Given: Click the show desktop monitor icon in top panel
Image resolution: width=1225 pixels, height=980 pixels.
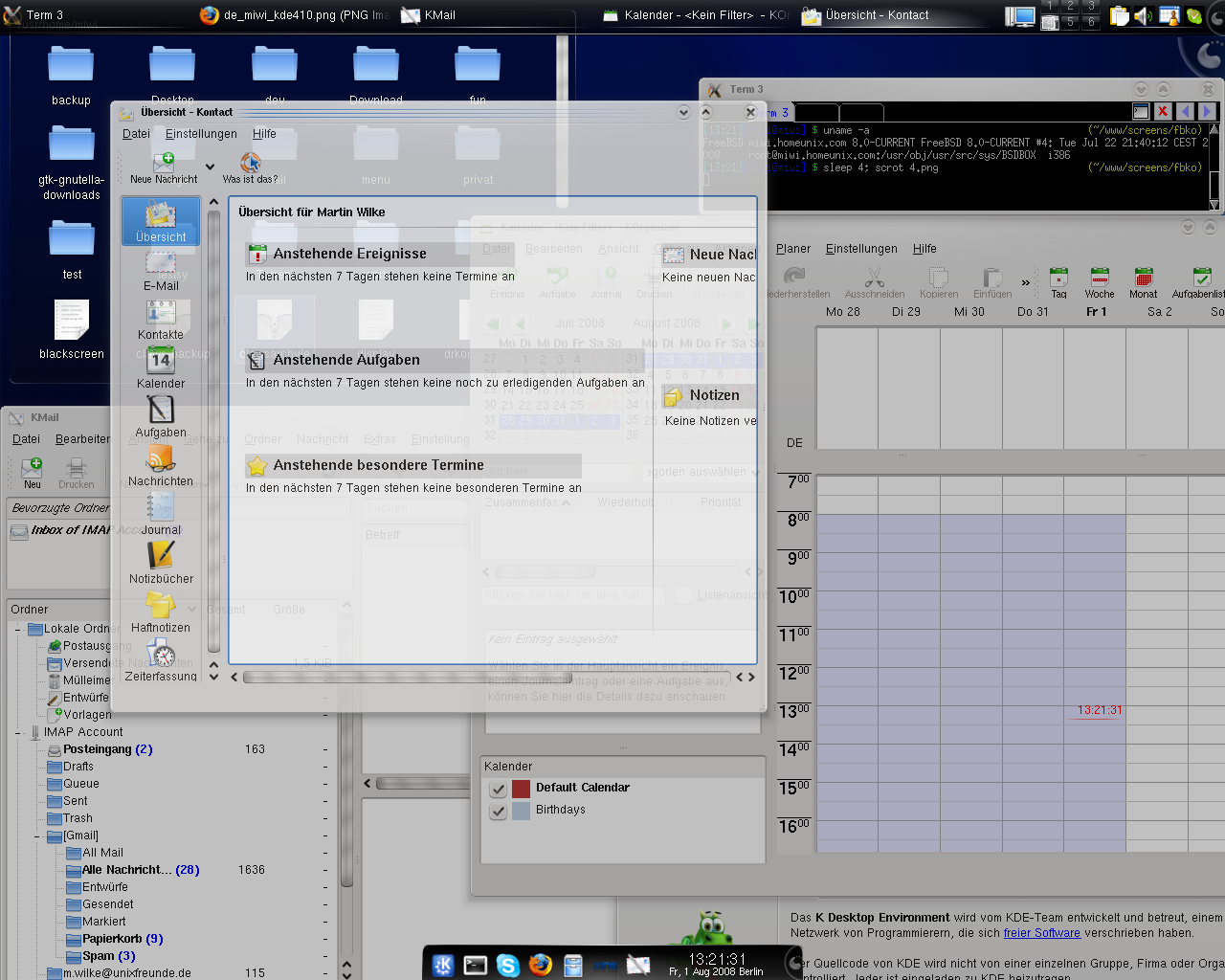Looking at the screenshot, I should (x=1020, y=16).
